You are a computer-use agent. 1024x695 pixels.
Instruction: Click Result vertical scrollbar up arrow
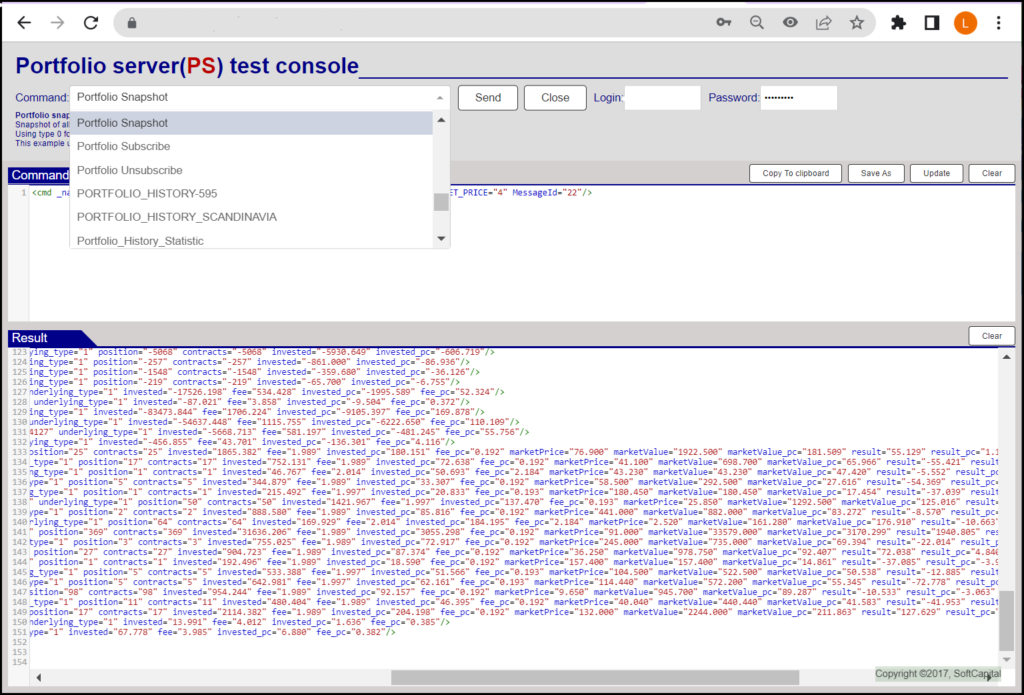point(1006,357)
